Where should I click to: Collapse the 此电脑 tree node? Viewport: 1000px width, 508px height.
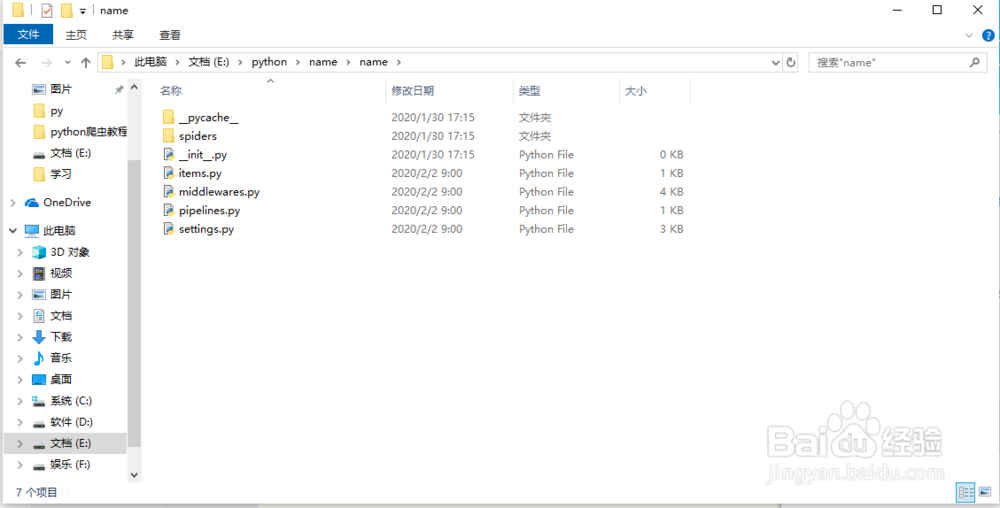[13, 231]
